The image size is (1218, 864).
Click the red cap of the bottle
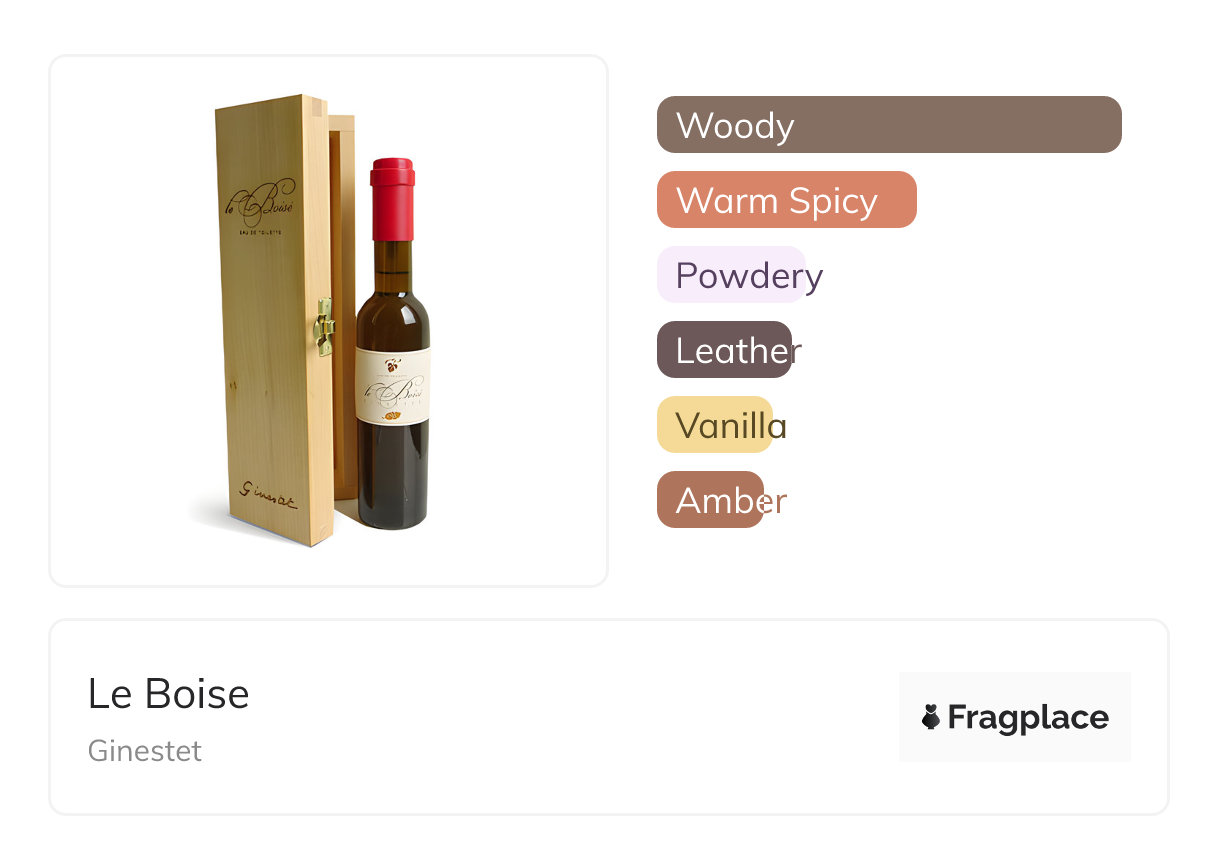pos(392,198)
